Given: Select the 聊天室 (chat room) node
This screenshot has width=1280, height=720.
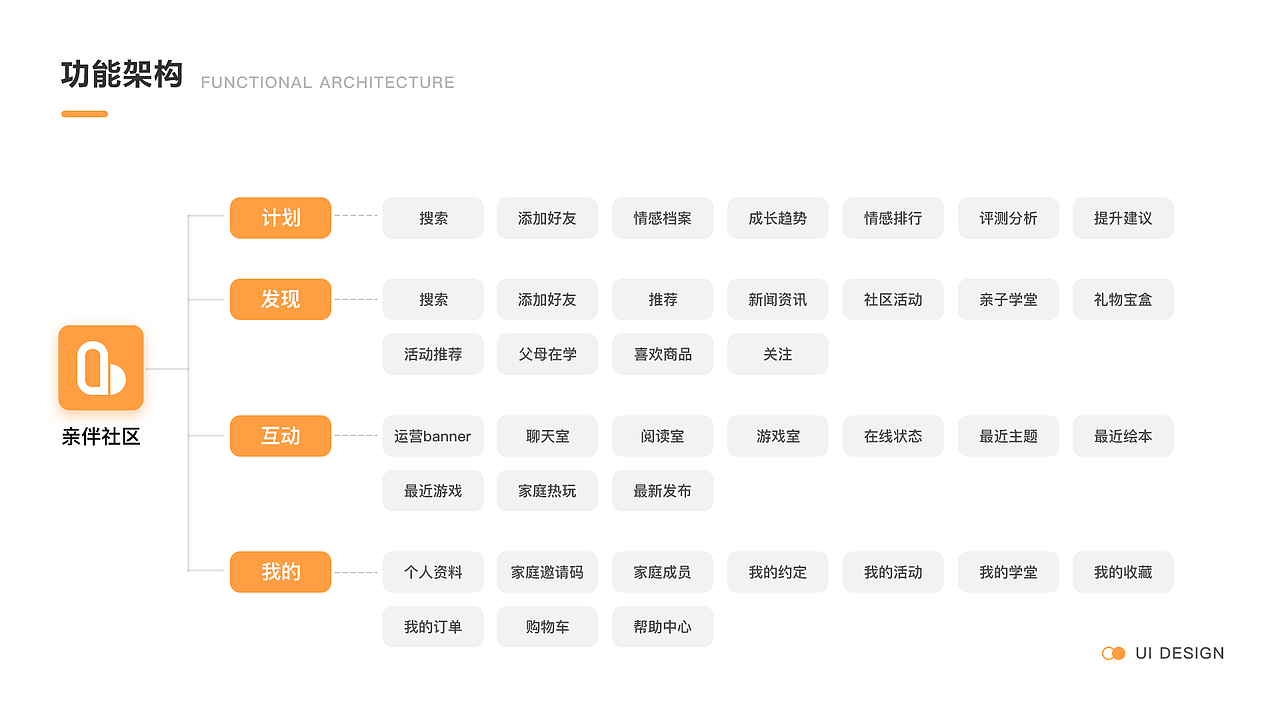Looking at the screenshot, I should pos(547,436).
